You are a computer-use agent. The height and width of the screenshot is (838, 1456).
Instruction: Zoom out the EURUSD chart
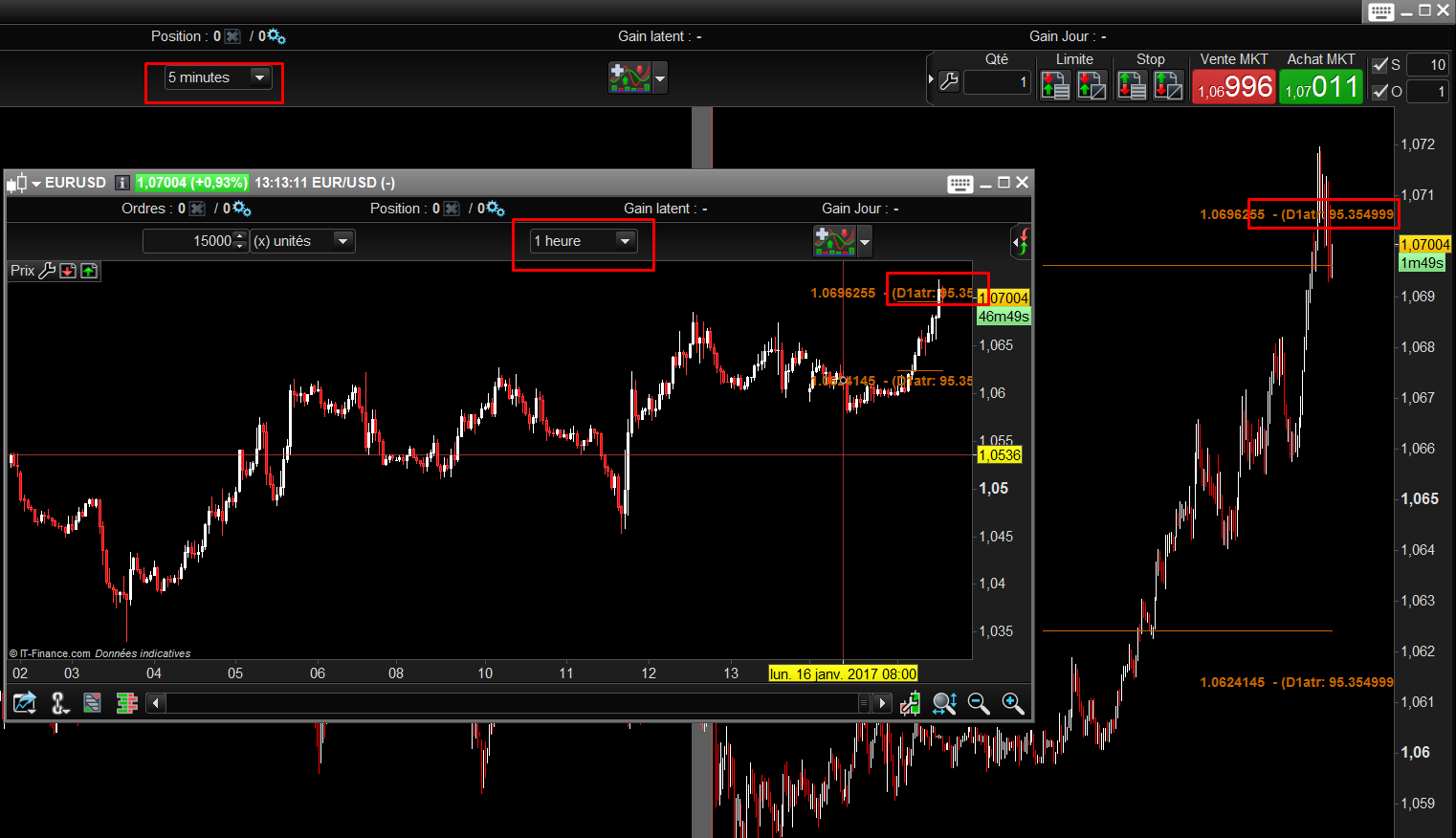[x=979, y=703]
